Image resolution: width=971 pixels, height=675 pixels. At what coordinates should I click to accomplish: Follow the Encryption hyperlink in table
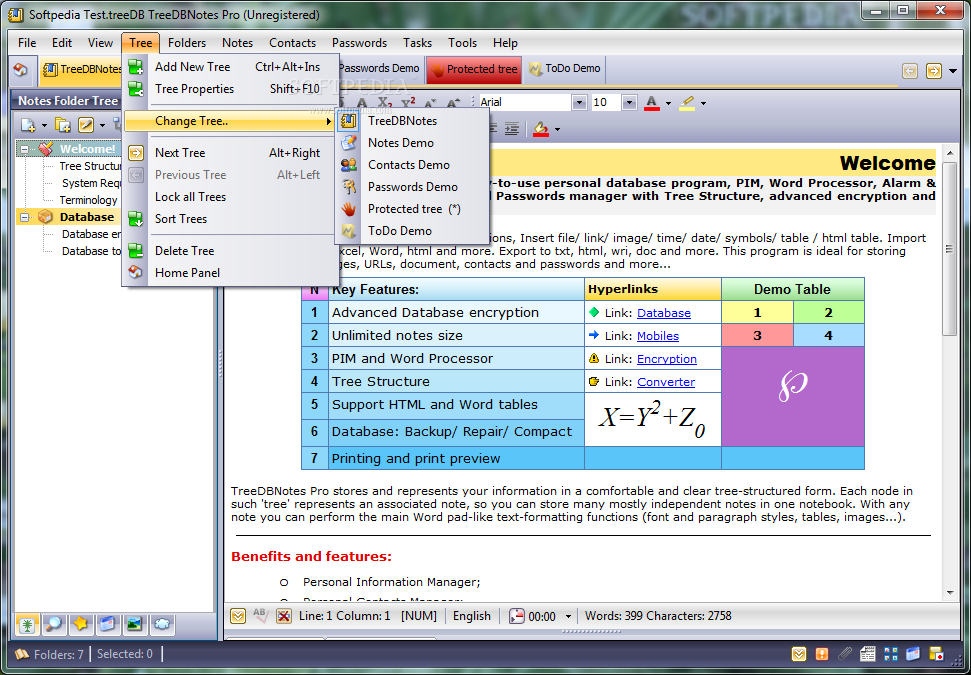667,359
